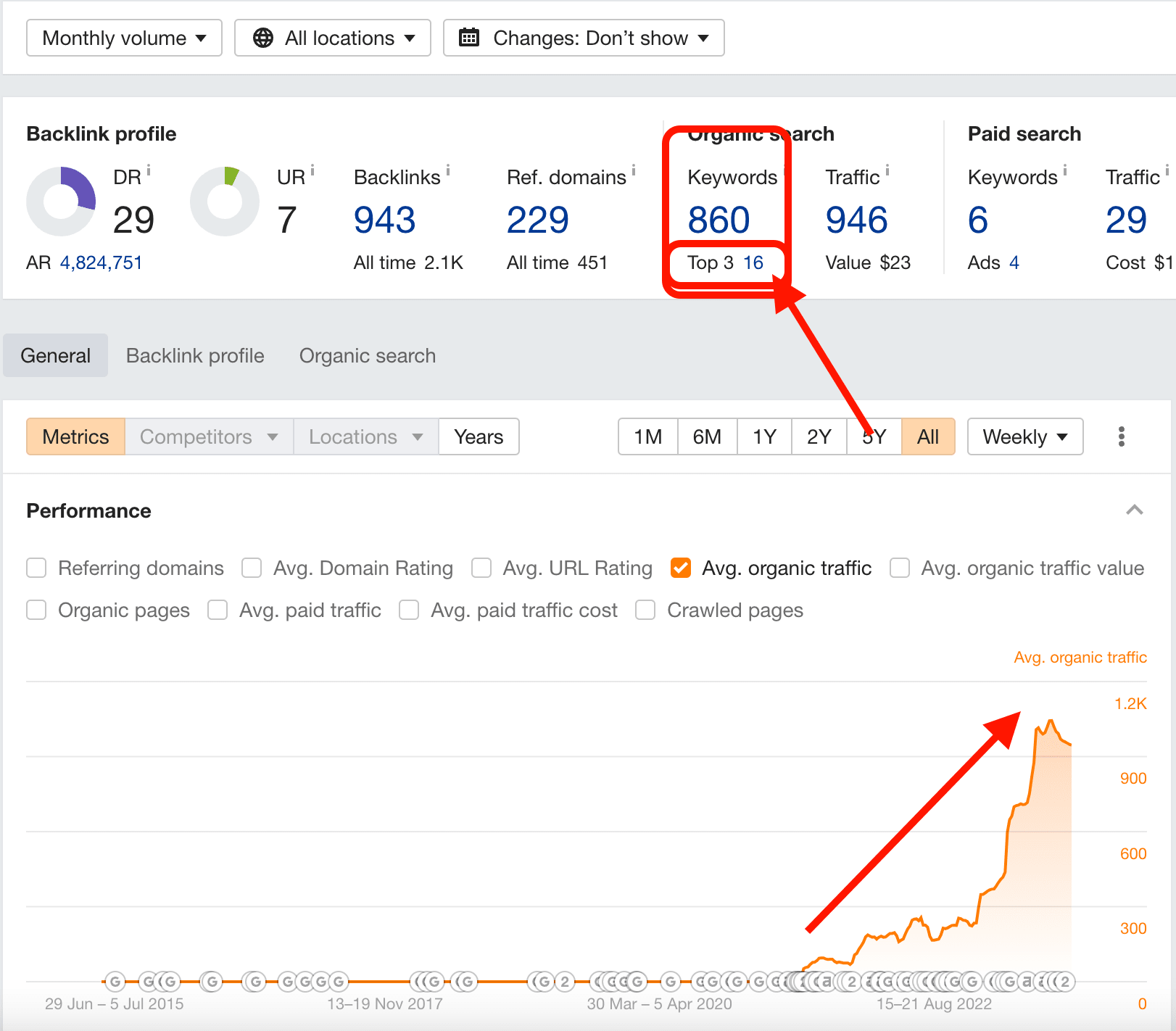Switch to the Backlink profile tab
The image size is (1176, 1031).
(x=195, y=355)
